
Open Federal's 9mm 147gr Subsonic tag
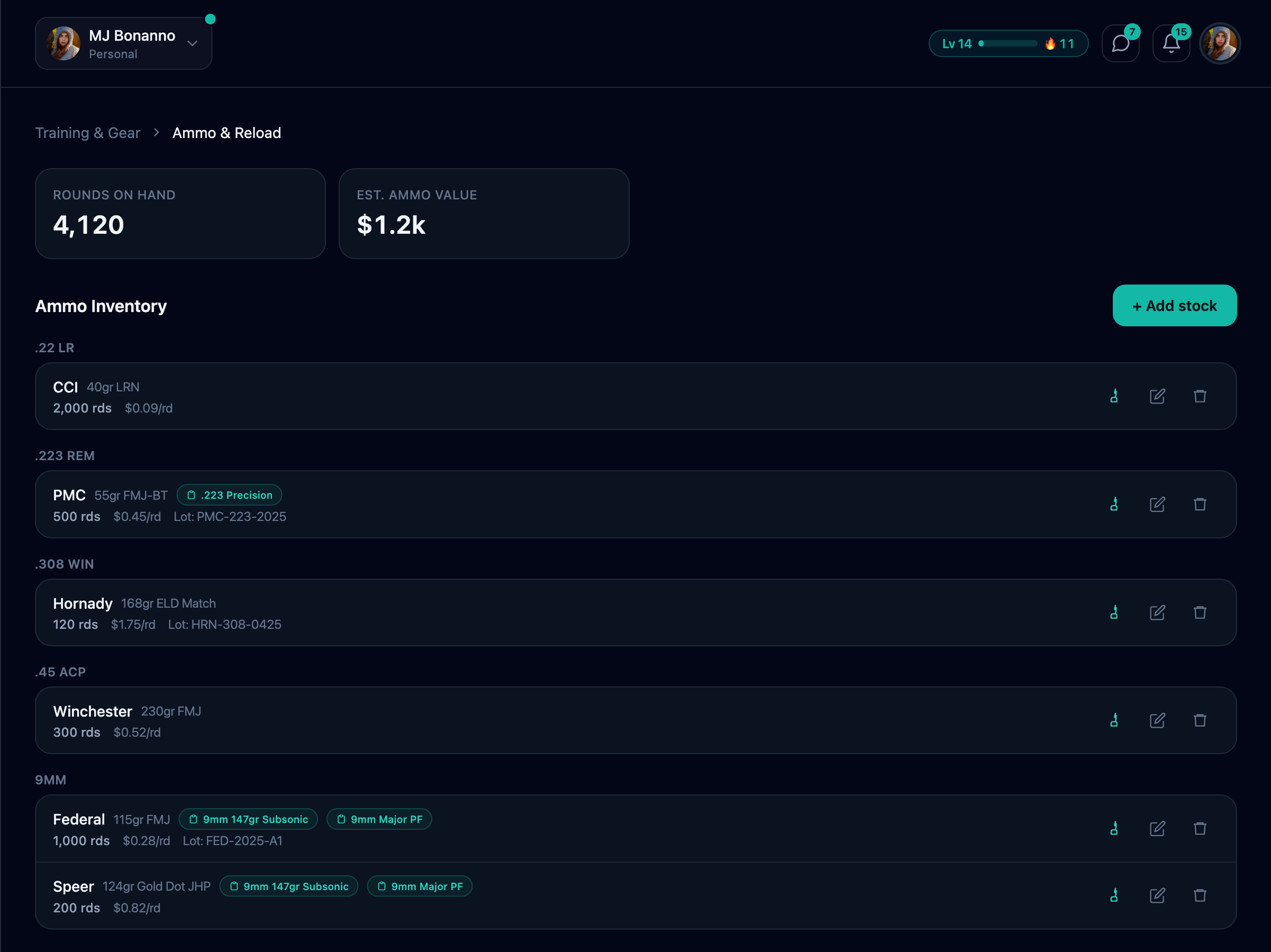pos(248,819)
